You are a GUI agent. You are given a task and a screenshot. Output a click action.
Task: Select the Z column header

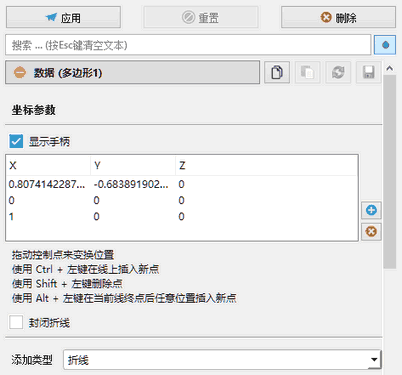click(266, 165)
